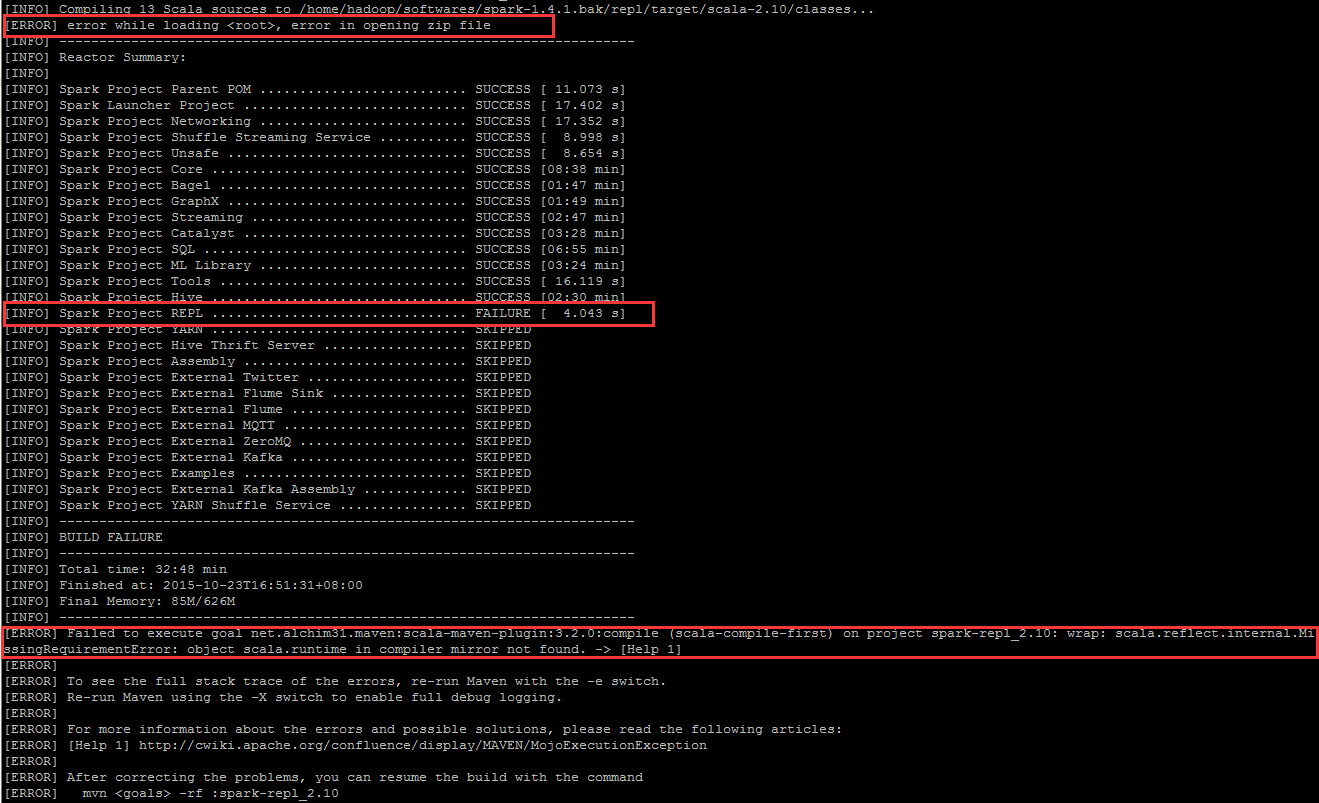
Task: Click the Spark Project YARN Shuffle Service row
Action: click(x=268, y=505)
